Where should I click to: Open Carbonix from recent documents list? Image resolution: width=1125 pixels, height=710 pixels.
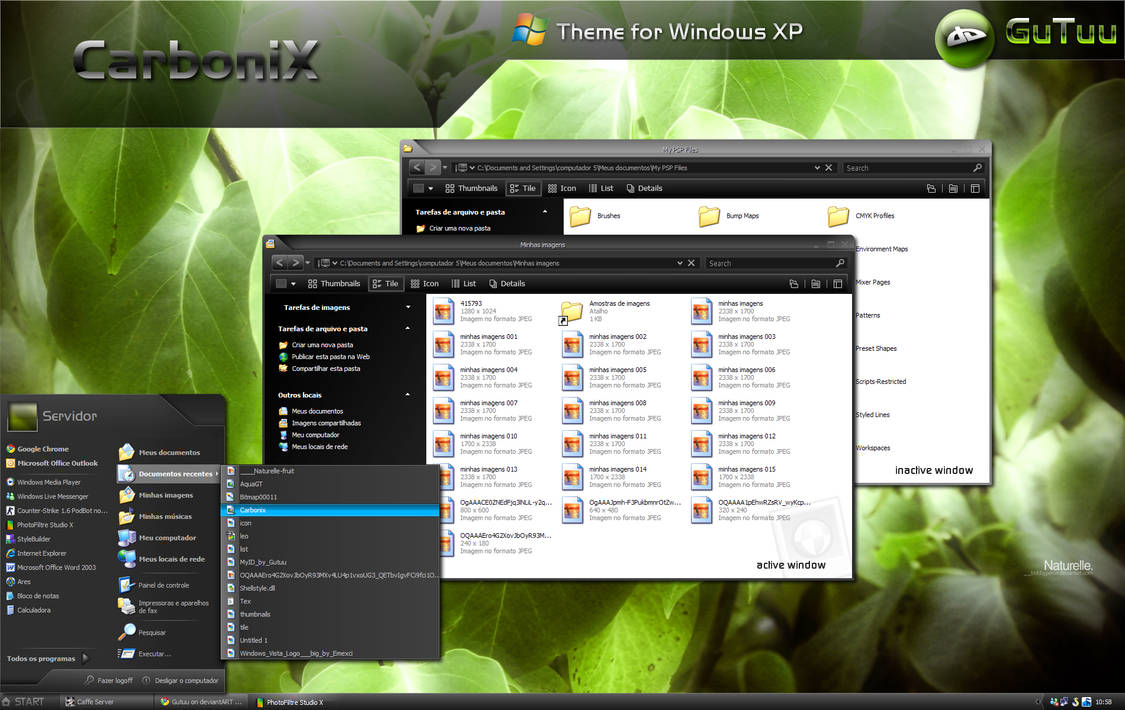(331, 510)
